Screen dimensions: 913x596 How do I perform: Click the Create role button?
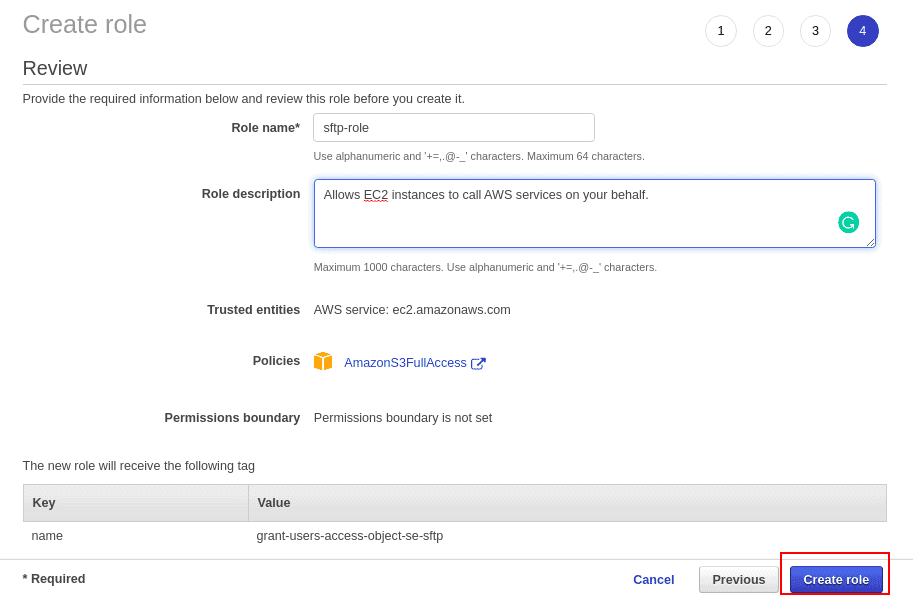(836, 580)
